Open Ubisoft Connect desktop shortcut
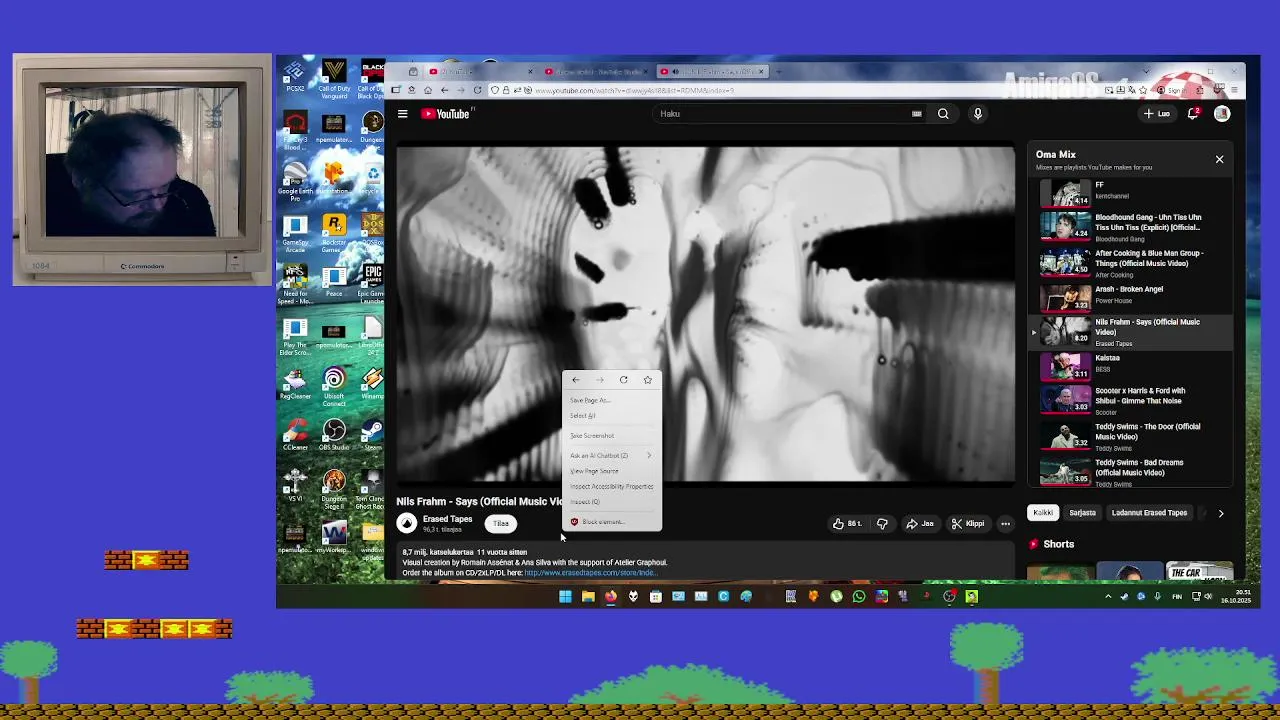Screen dimensions: 1280x720 (x=334, y=385)
